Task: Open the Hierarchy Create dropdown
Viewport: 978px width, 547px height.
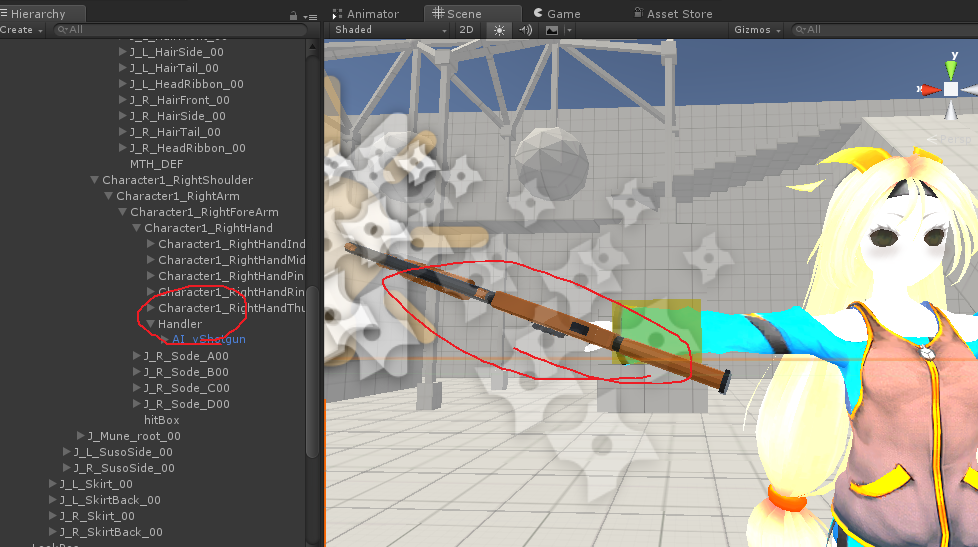Action: pyautogui.click(x=21, y=30)
